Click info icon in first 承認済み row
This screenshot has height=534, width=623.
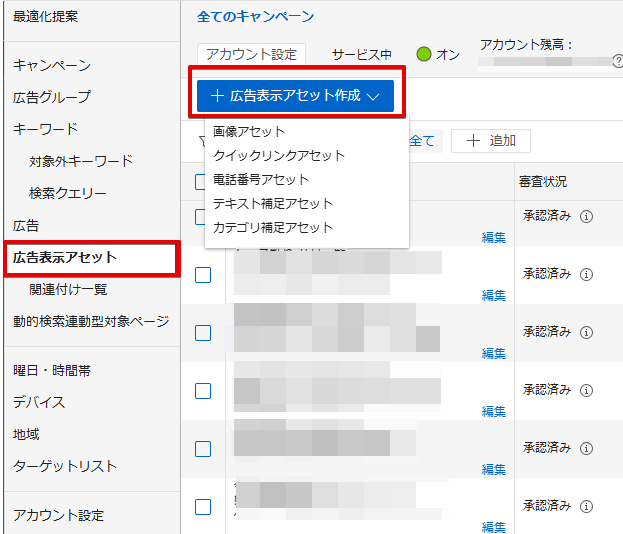(587, 216)
